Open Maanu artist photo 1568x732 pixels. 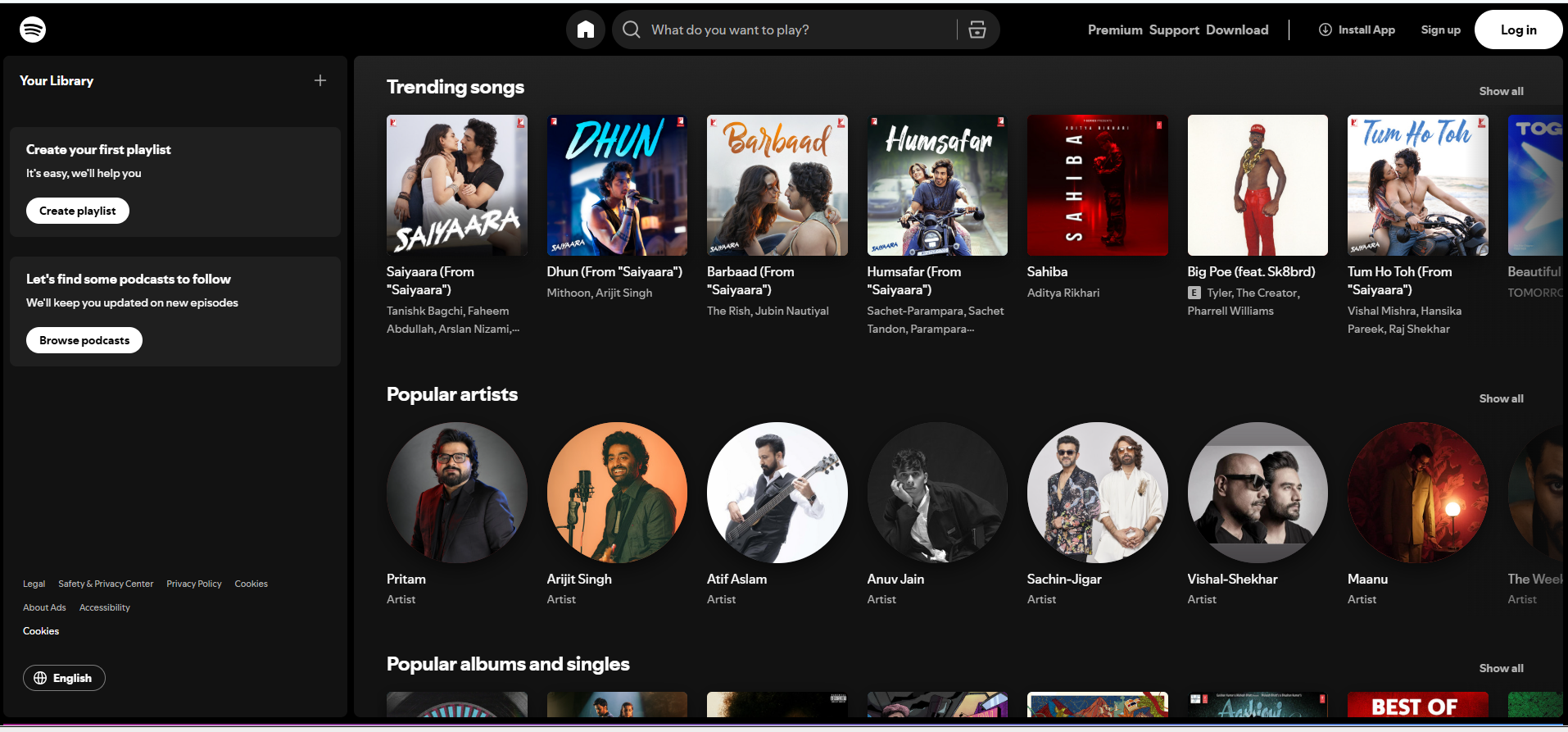1418,493
